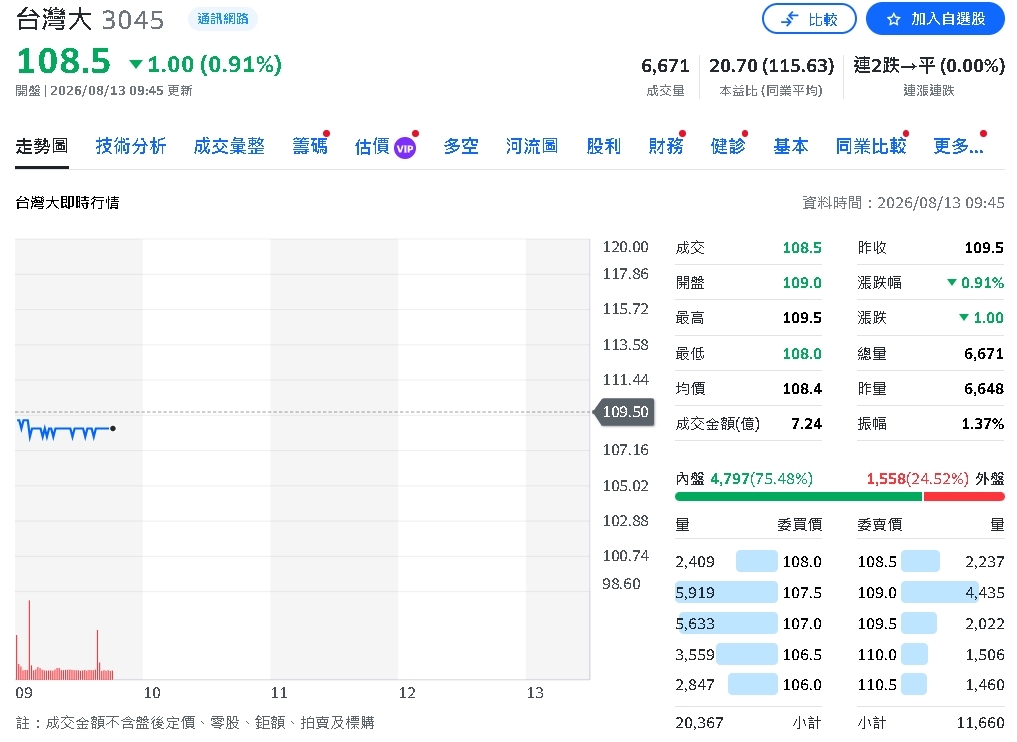Click the 本益比 value 20.70 (115.63)
The image size is (1017, 742).
[x=771, y=66]
